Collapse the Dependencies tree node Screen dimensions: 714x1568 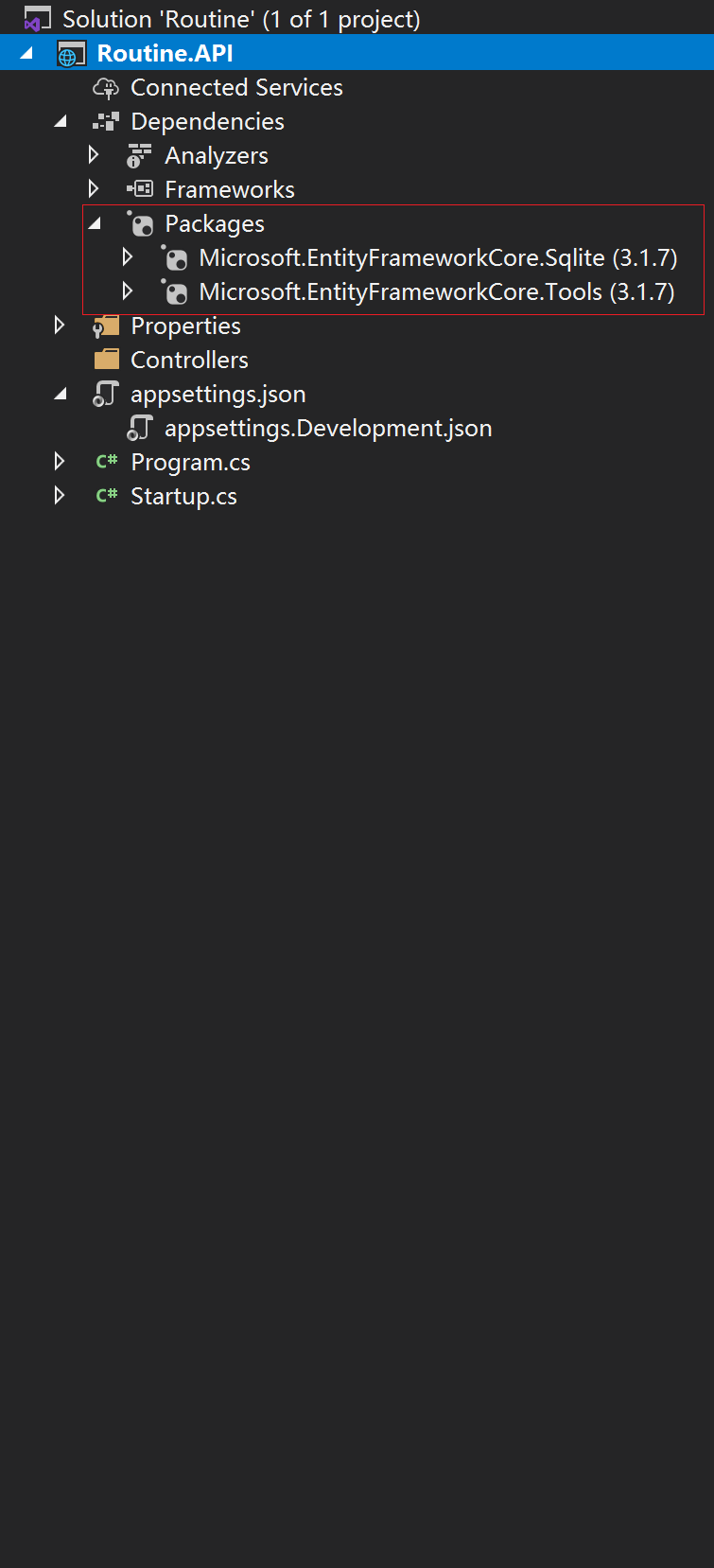point(61,122)
